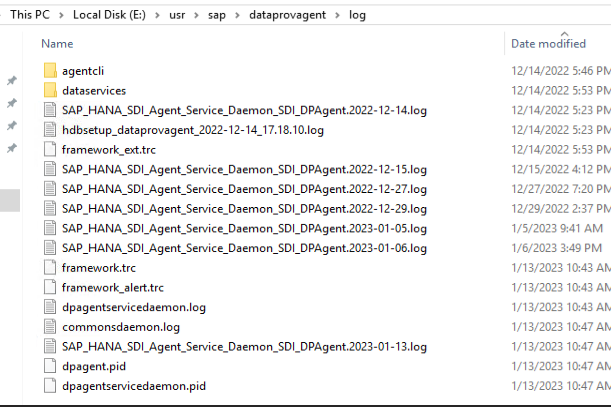Select the framework.trc file name
611x407 pixels.
(x=99, y=267)
